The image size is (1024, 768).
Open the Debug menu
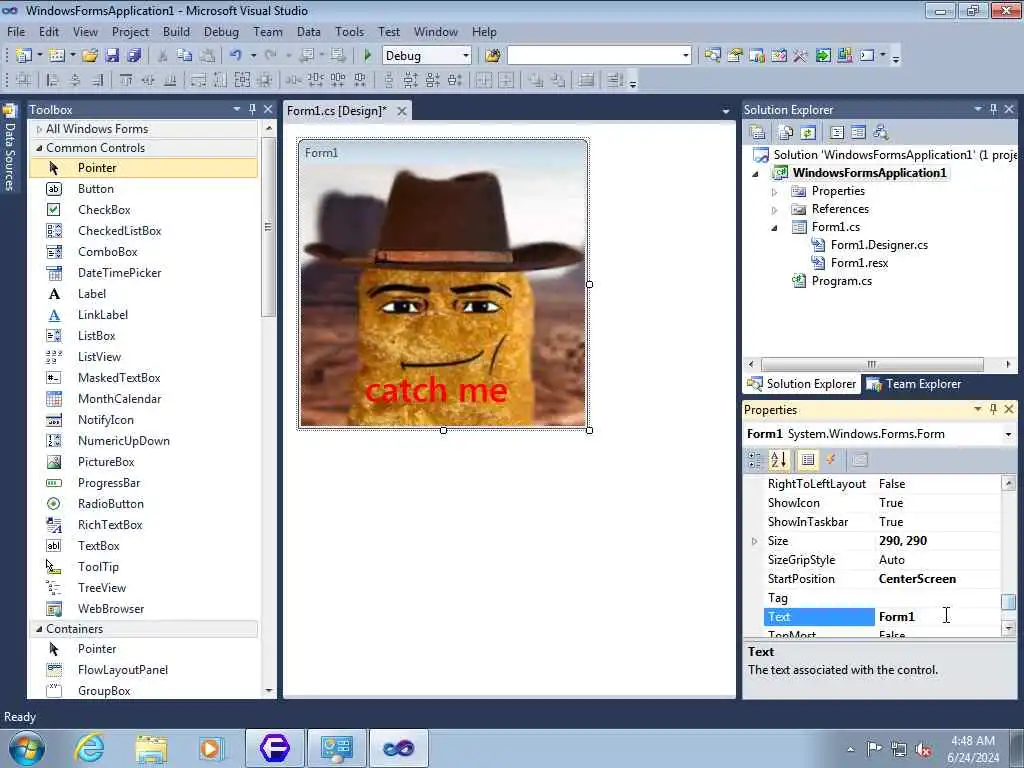(221, 31)
